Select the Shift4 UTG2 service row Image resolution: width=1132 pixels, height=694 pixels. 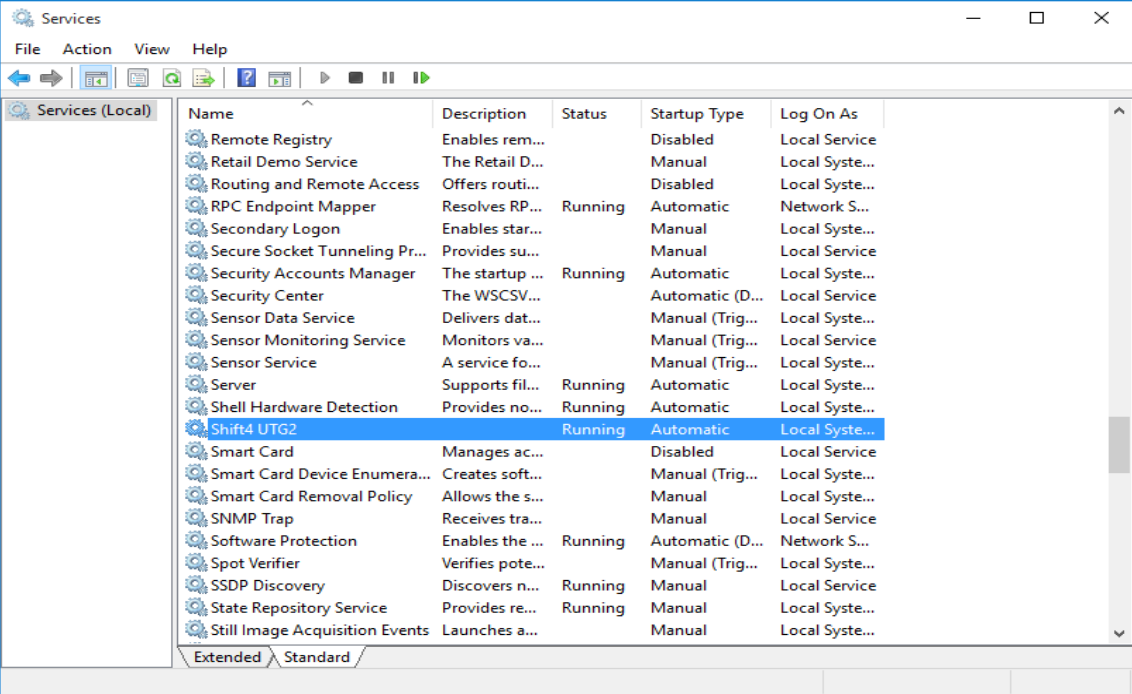tap(253, 429)
